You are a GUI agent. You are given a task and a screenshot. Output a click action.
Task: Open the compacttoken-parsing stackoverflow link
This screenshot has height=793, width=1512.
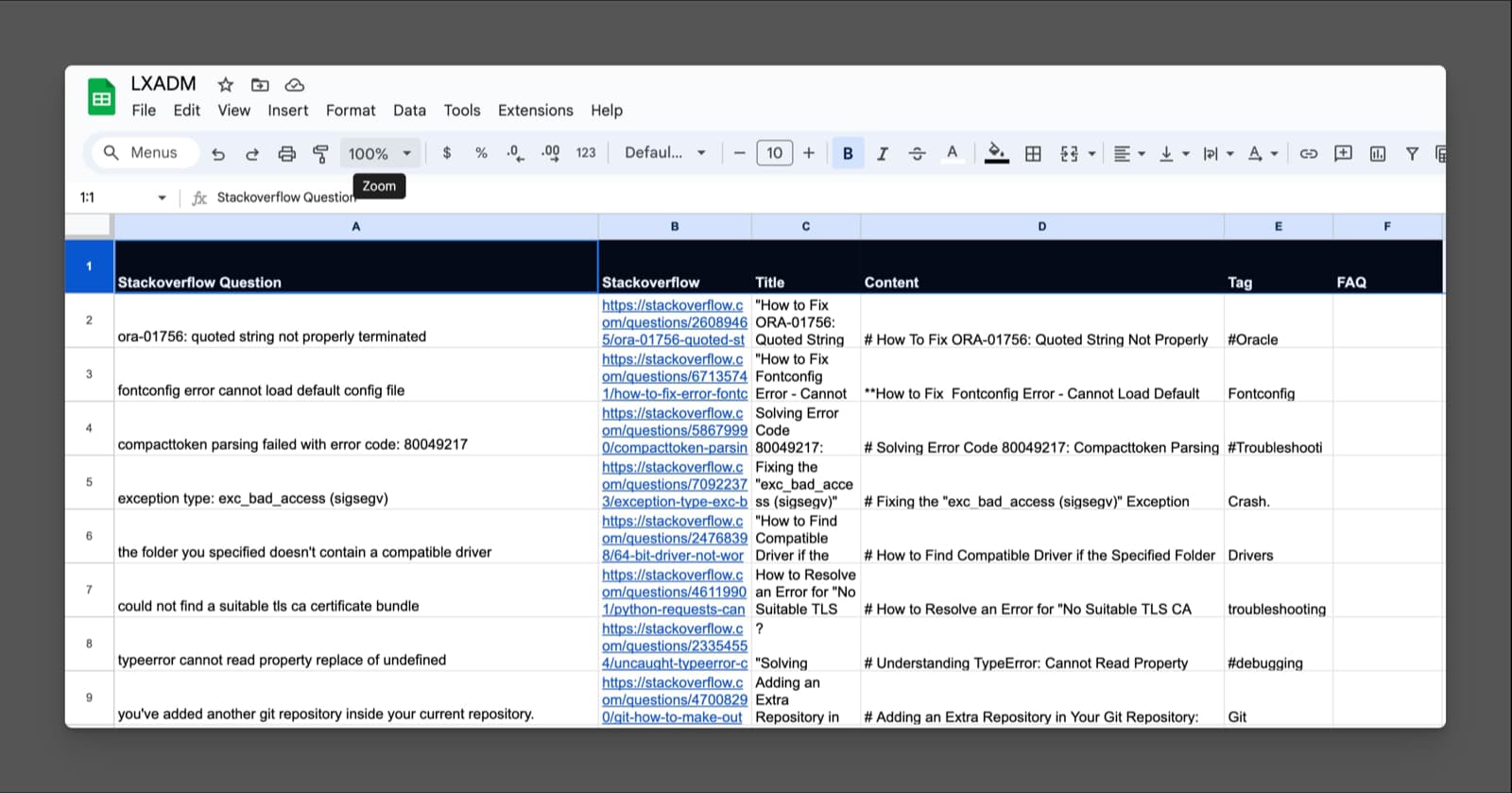point(674,430)
